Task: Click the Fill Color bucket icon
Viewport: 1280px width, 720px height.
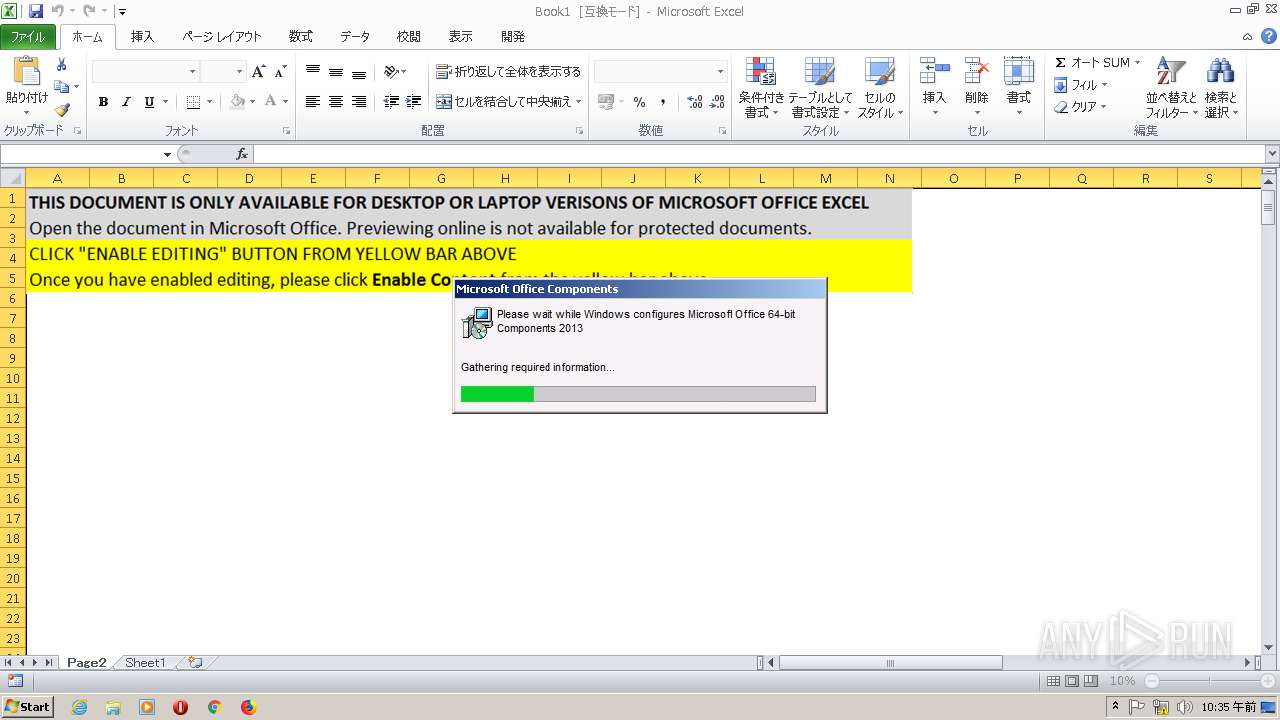Action: click(x=237, y=102)
